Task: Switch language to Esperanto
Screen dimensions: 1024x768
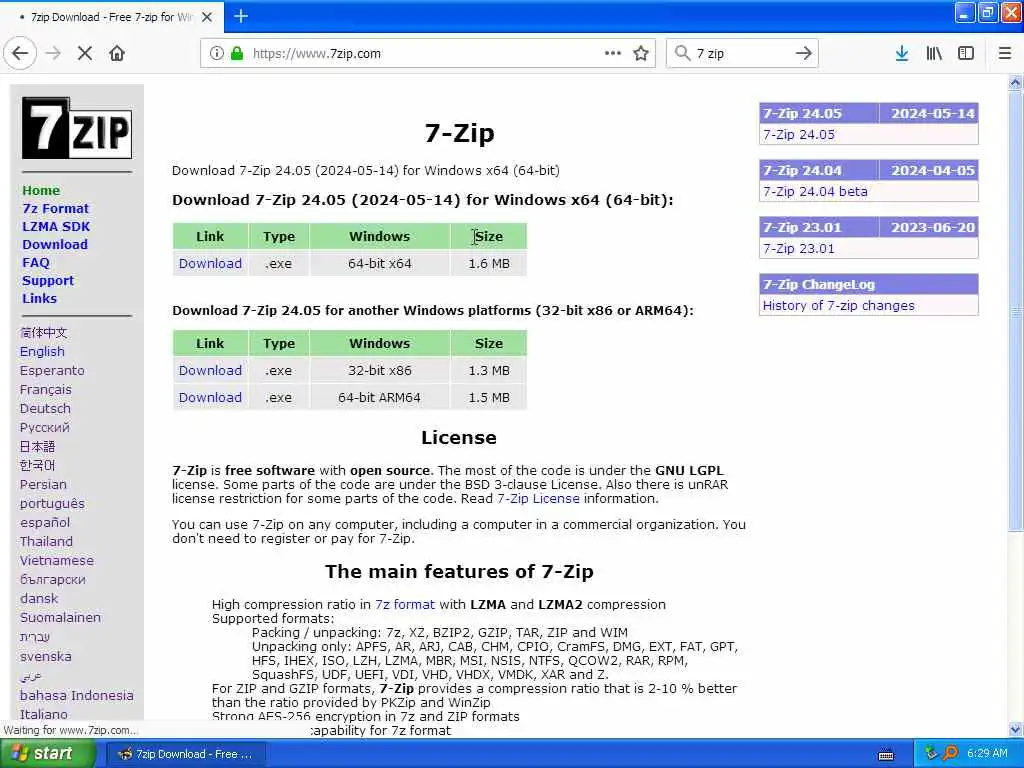Action: (x=52, y=370)
